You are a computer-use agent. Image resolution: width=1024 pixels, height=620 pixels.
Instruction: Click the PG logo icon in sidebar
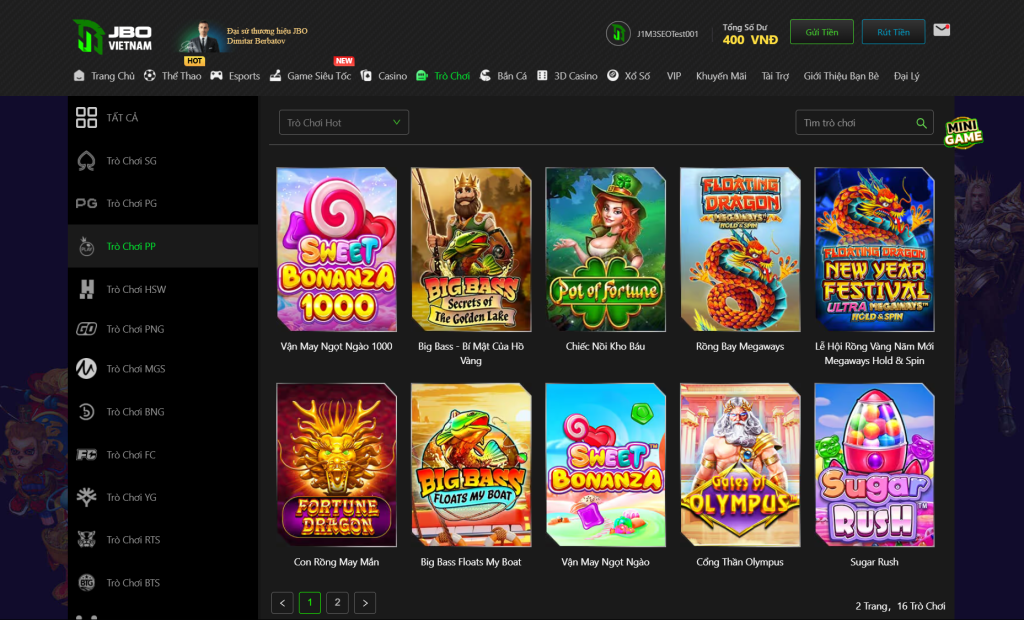(86, 203)
